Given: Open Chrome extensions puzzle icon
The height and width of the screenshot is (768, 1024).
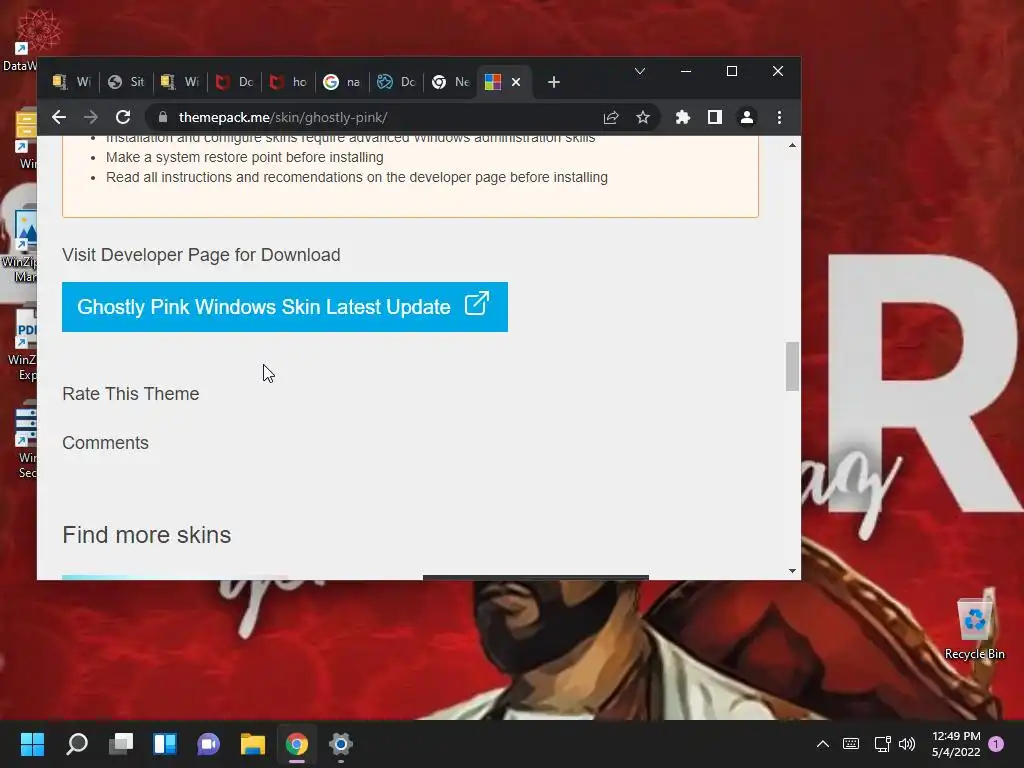Looking at the screenshot, I should (x=682, y=118).
